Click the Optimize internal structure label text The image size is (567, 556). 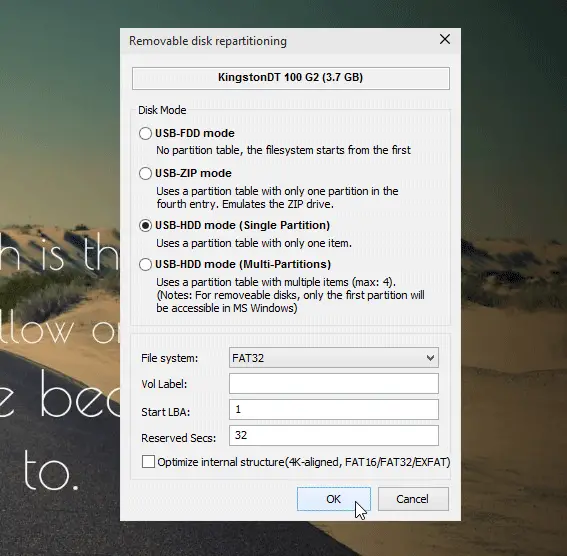[x=304, y=462]
